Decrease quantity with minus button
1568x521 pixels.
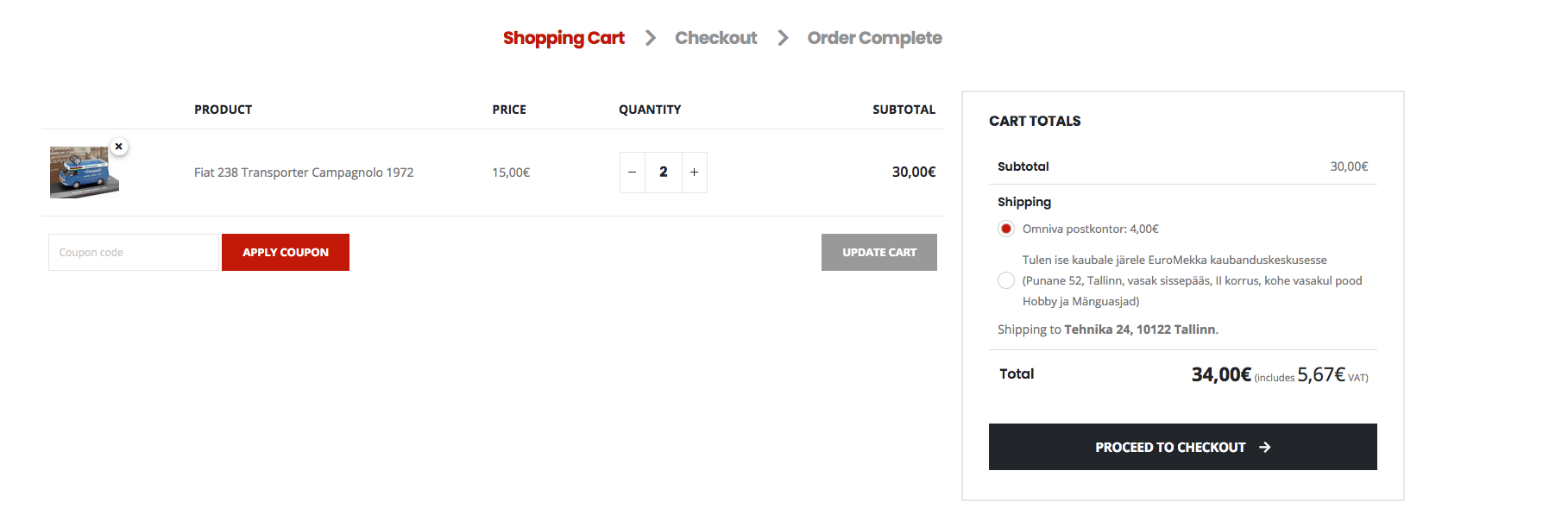click(x=632, y=173)
